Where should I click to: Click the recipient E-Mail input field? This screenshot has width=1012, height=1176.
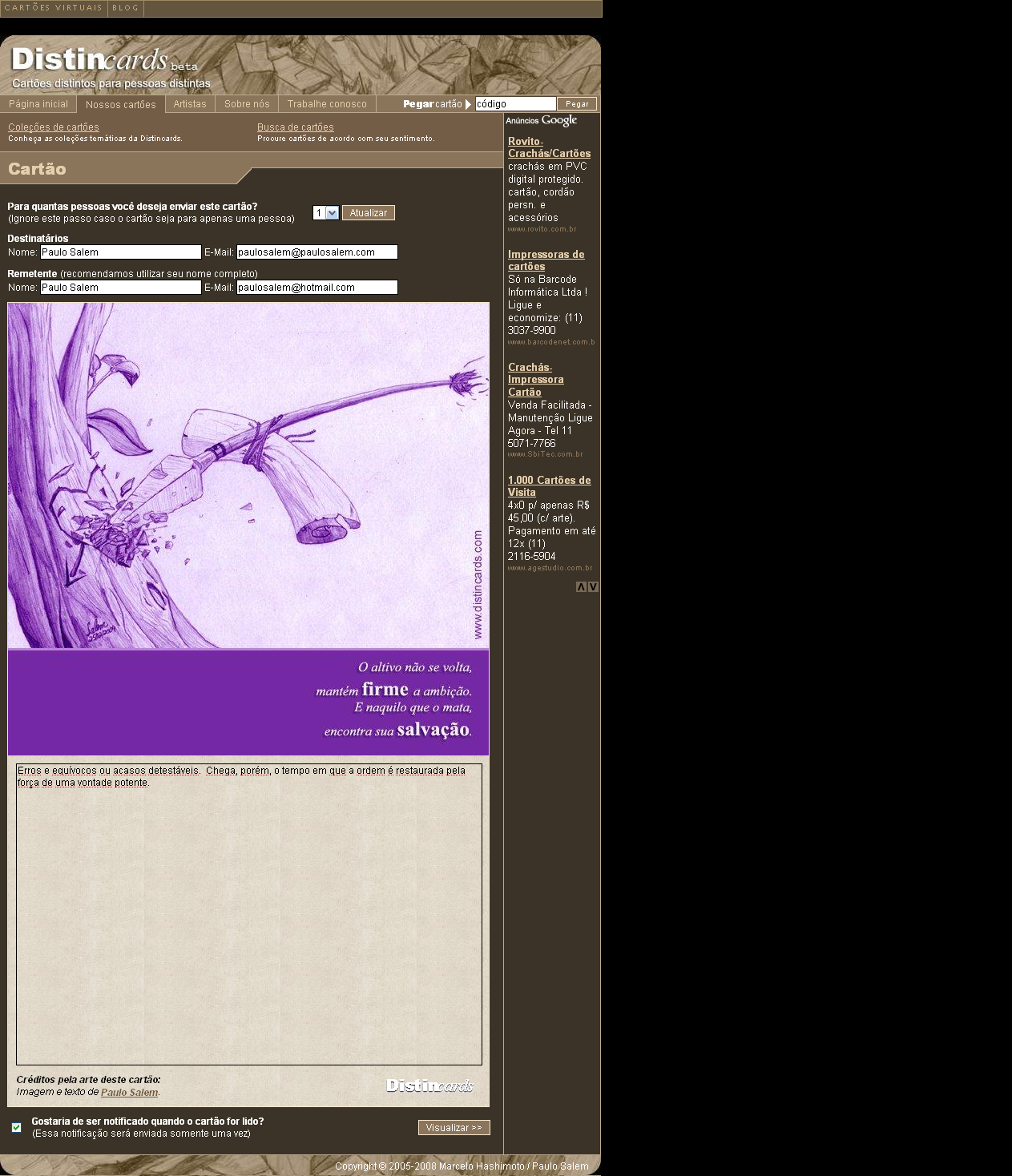(x=317, y=252)
